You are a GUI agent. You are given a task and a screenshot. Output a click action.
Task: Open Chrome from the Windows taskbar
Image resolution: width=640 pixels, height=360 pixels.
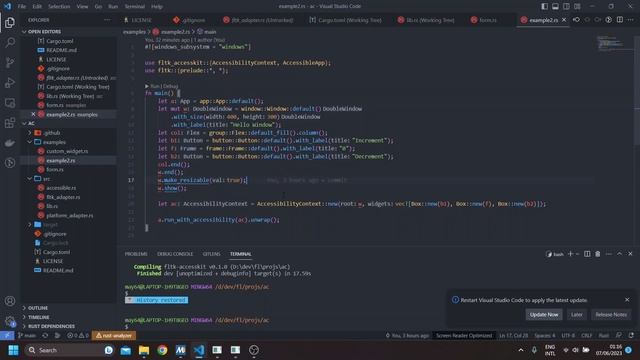(162, 350)
